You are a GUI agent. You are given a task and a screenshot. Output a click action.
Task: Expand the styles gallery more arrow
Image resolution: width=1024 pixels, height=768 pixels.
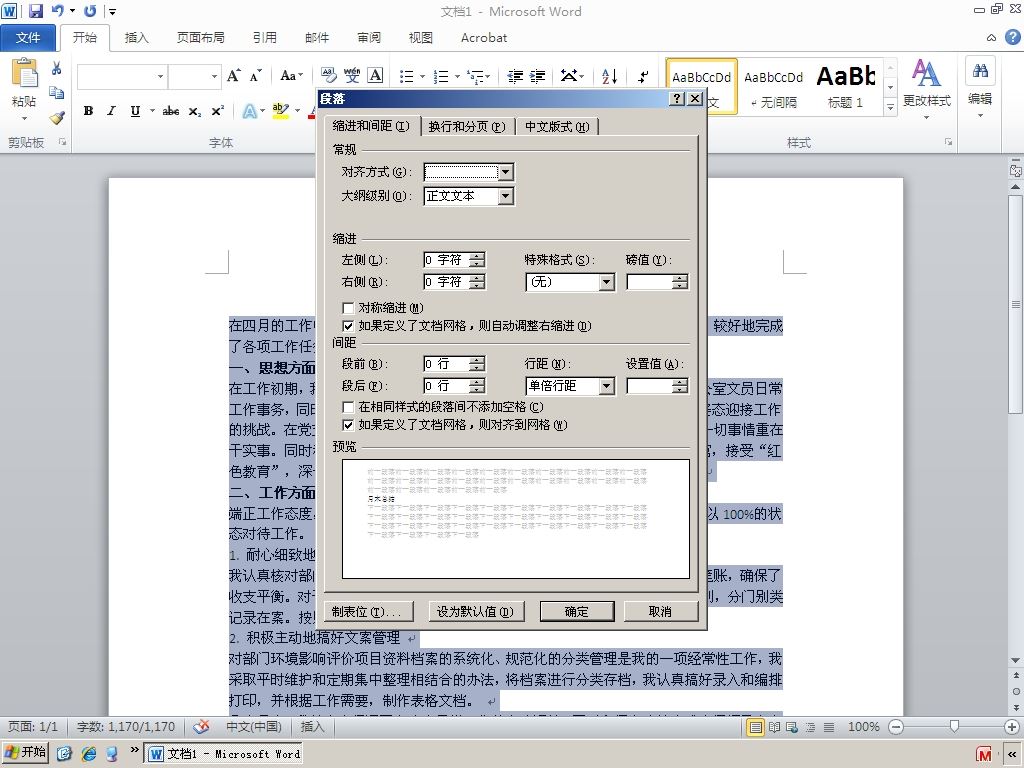890,106
